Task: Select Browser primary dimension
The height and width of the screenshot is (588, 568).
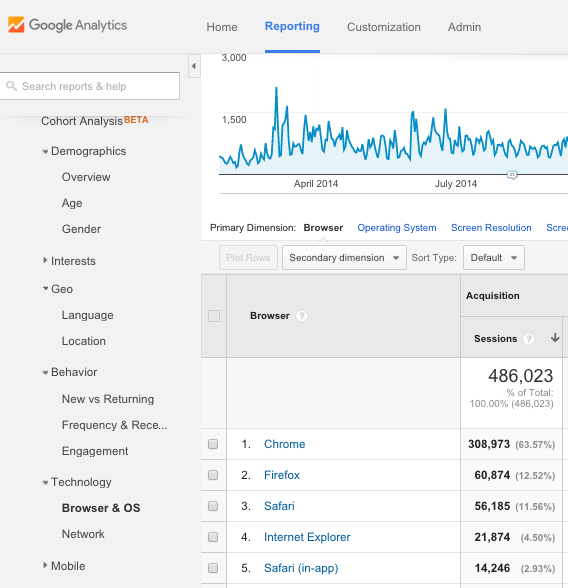Action: [323, 228]
